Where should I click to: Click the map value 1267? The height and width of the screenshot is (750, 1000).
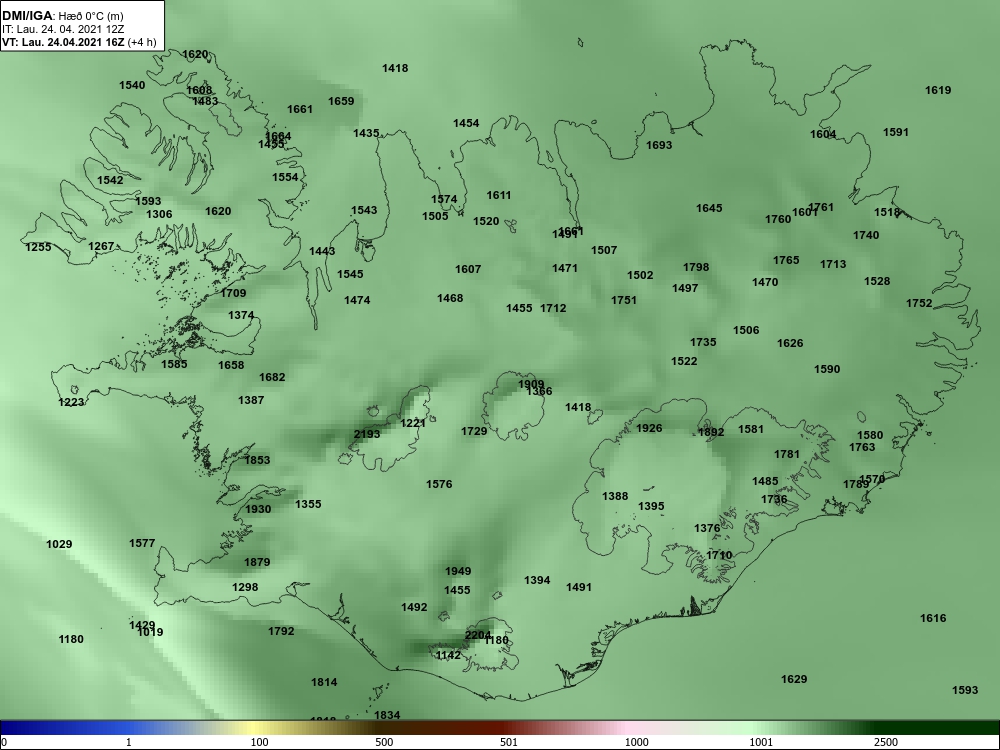(x=101, y=246)
